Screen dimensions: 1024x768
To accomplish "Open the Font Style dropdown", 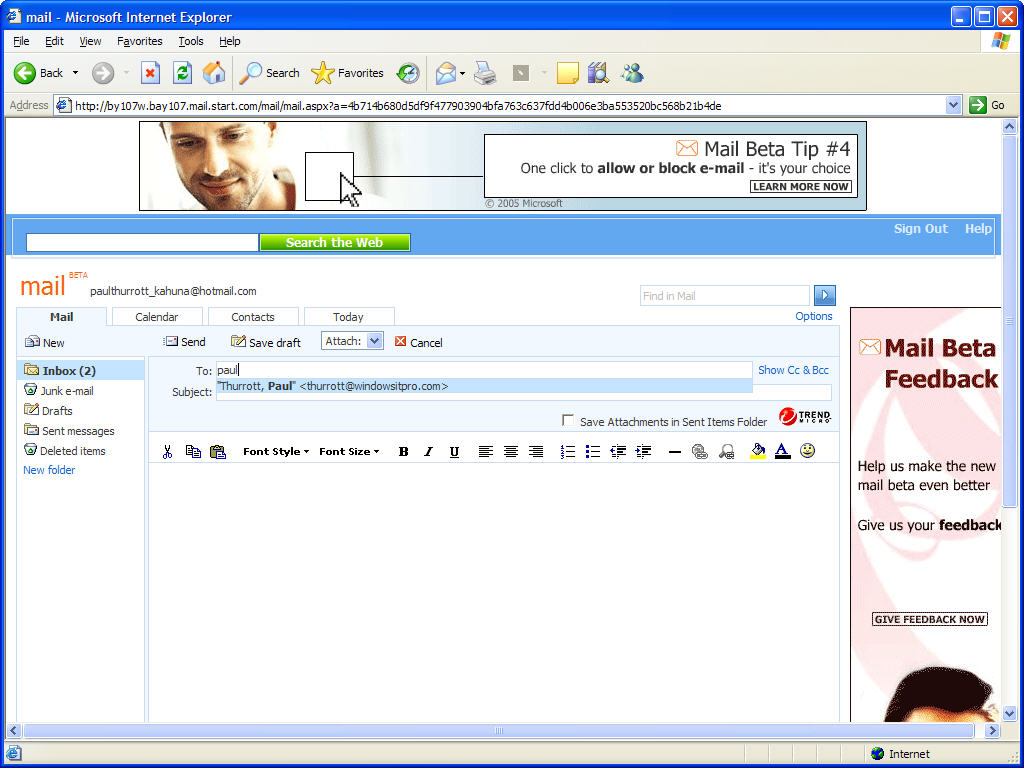I will tap(276, 452).
